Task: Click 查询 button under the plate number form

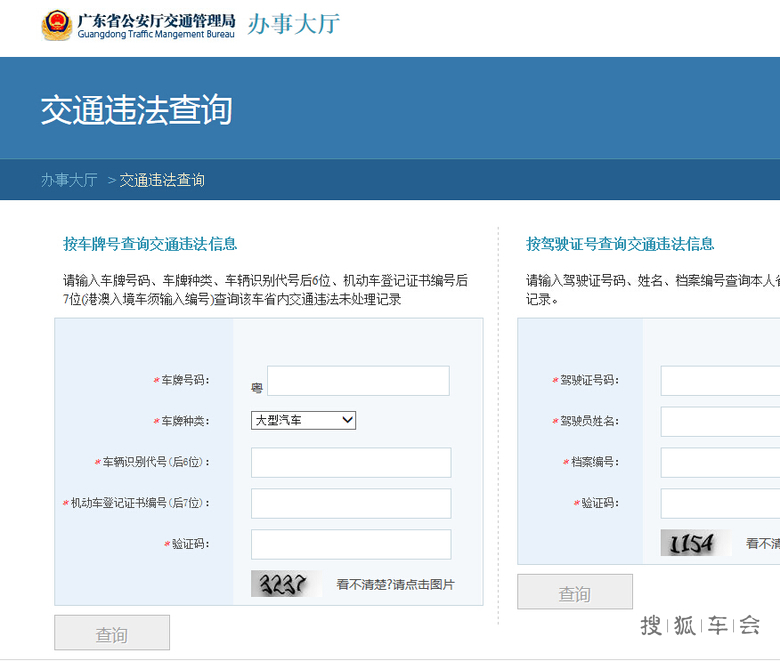Action: coord(112,633)
